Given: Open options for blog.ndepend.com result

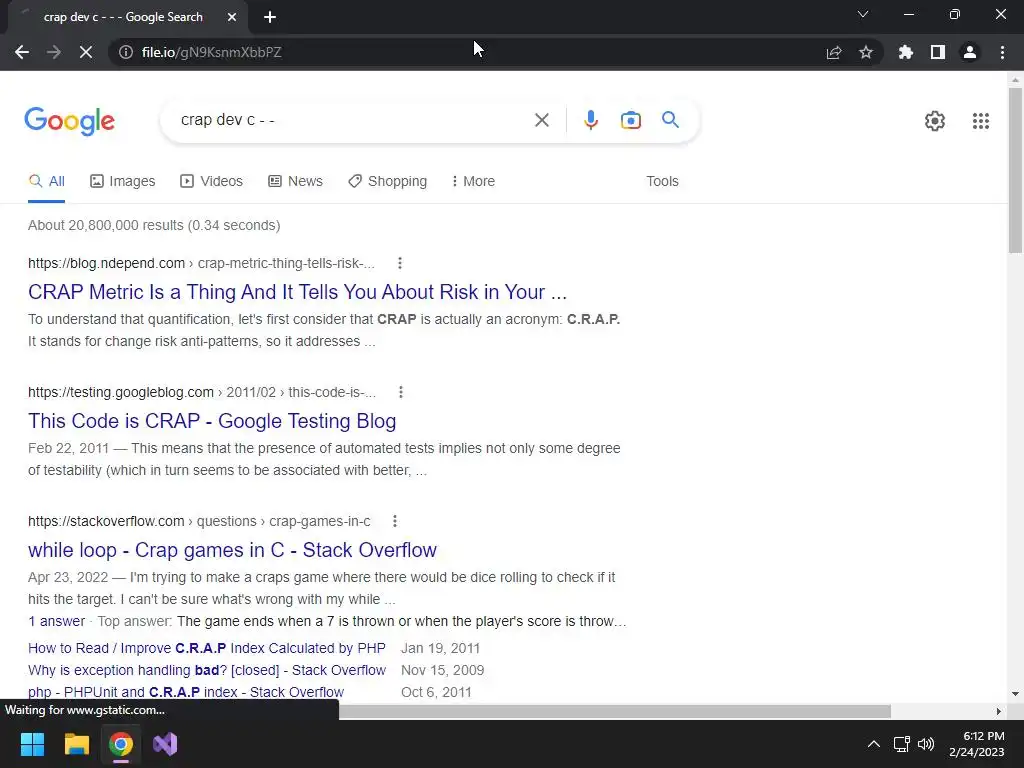Looking at the screenshot, I should (x=400, y=263).
